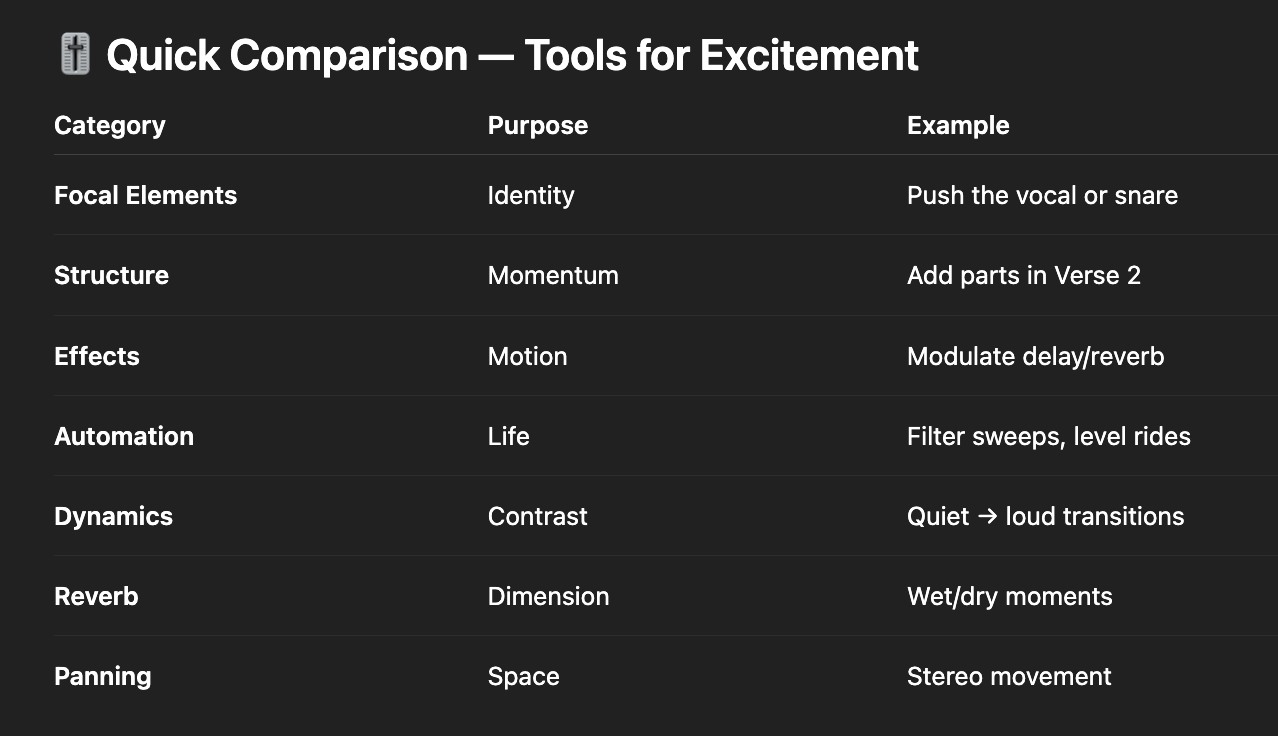
Task: Select the Automation row label
Action: pos(124,436)
